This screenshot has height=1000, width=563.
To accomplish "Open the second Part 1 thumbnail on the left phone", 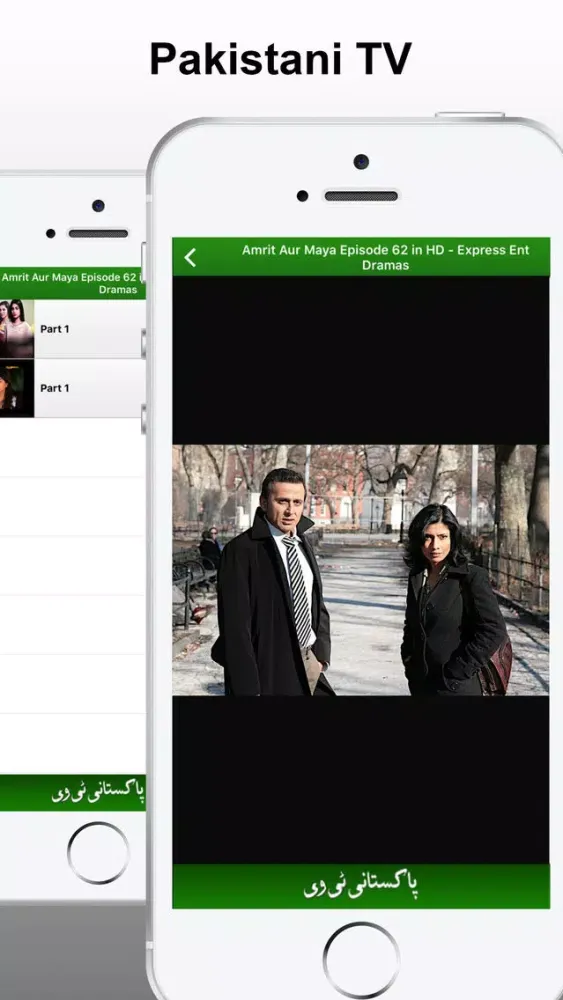I will pyautogui.click(x=17, y=388).
